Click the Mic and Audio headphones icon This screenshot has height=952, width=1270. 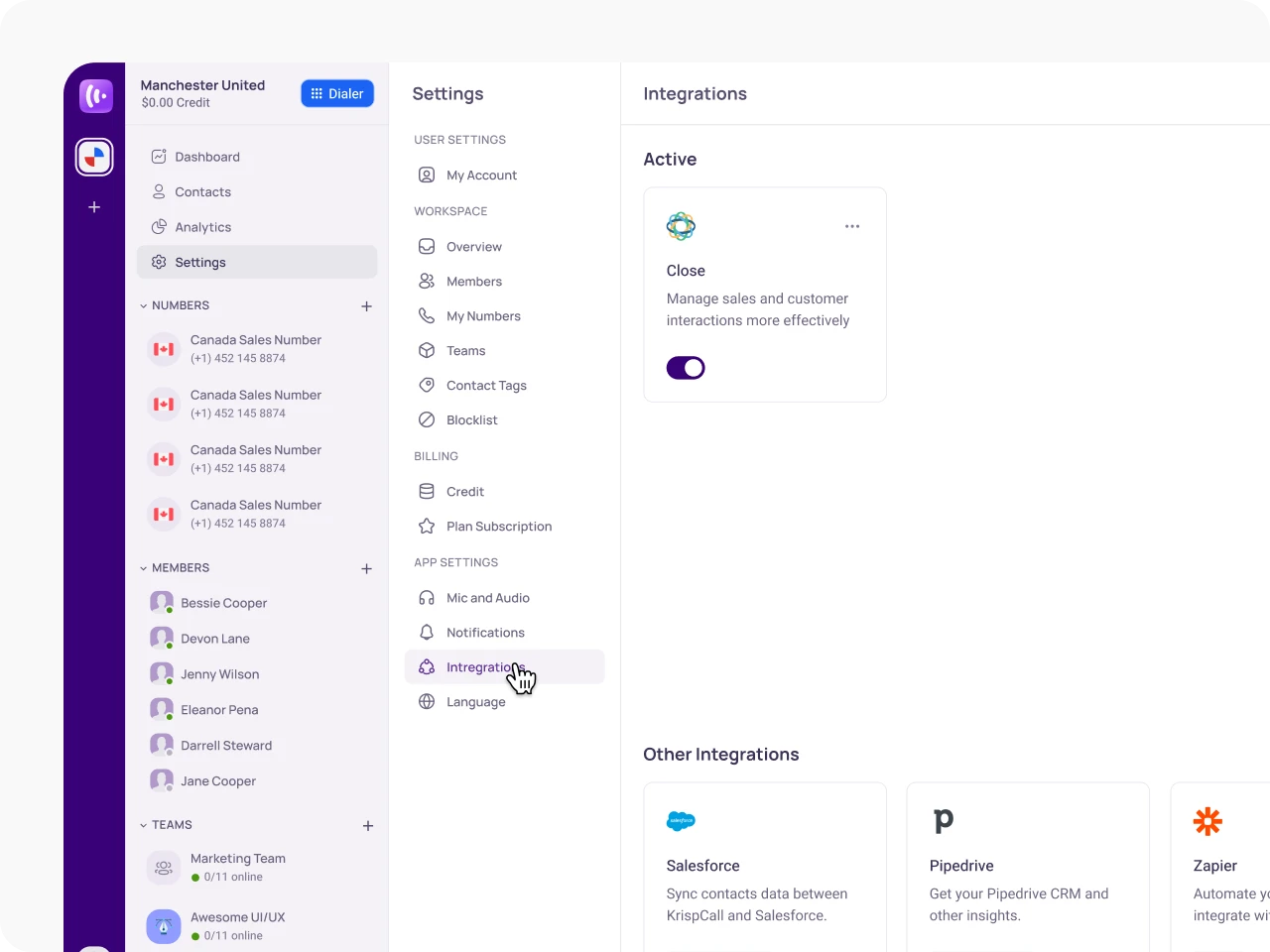click(x=427, y=598)
